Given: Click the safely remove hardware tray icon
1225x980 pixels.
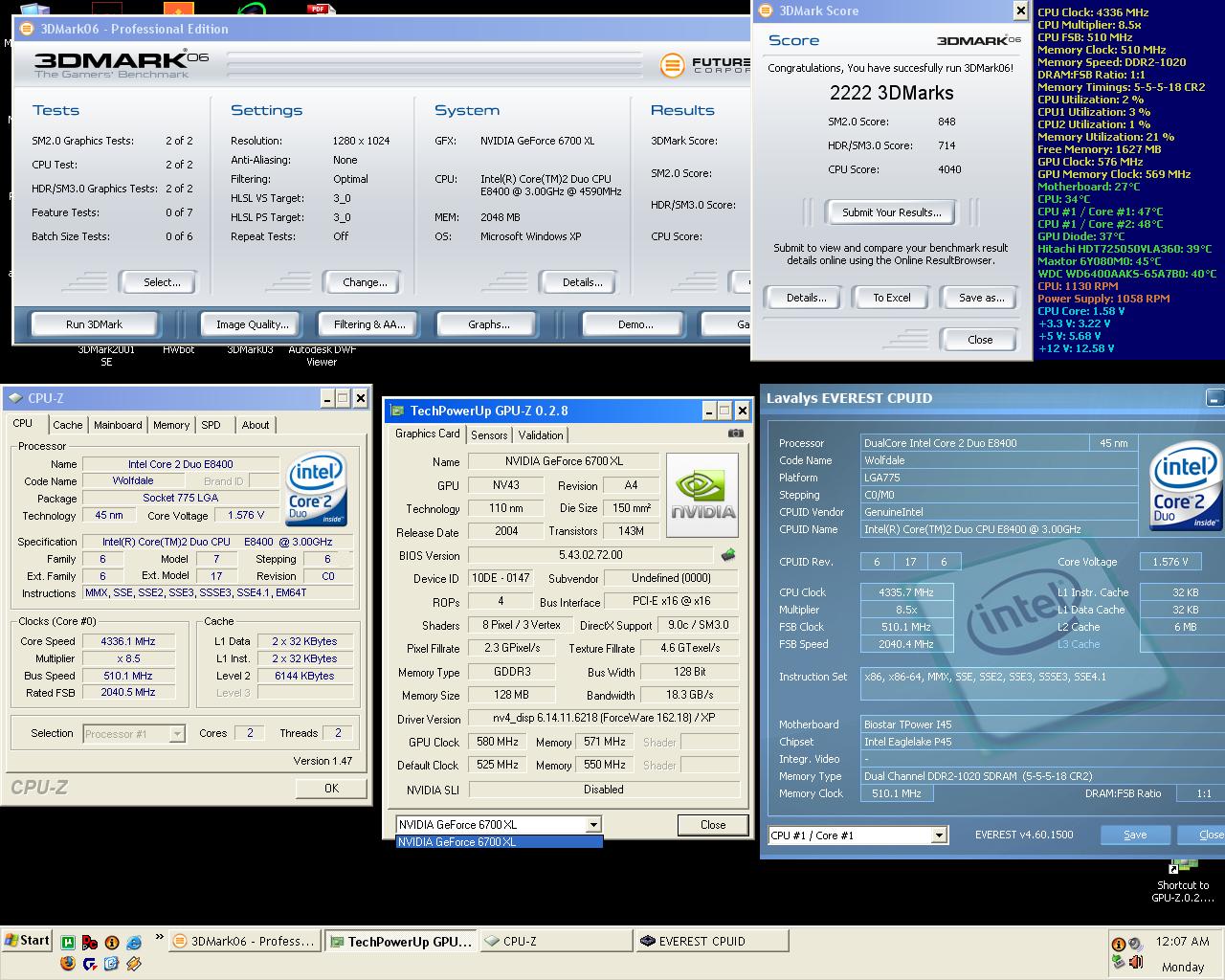Looking at the screenshot, I should tap(1119, 962).
